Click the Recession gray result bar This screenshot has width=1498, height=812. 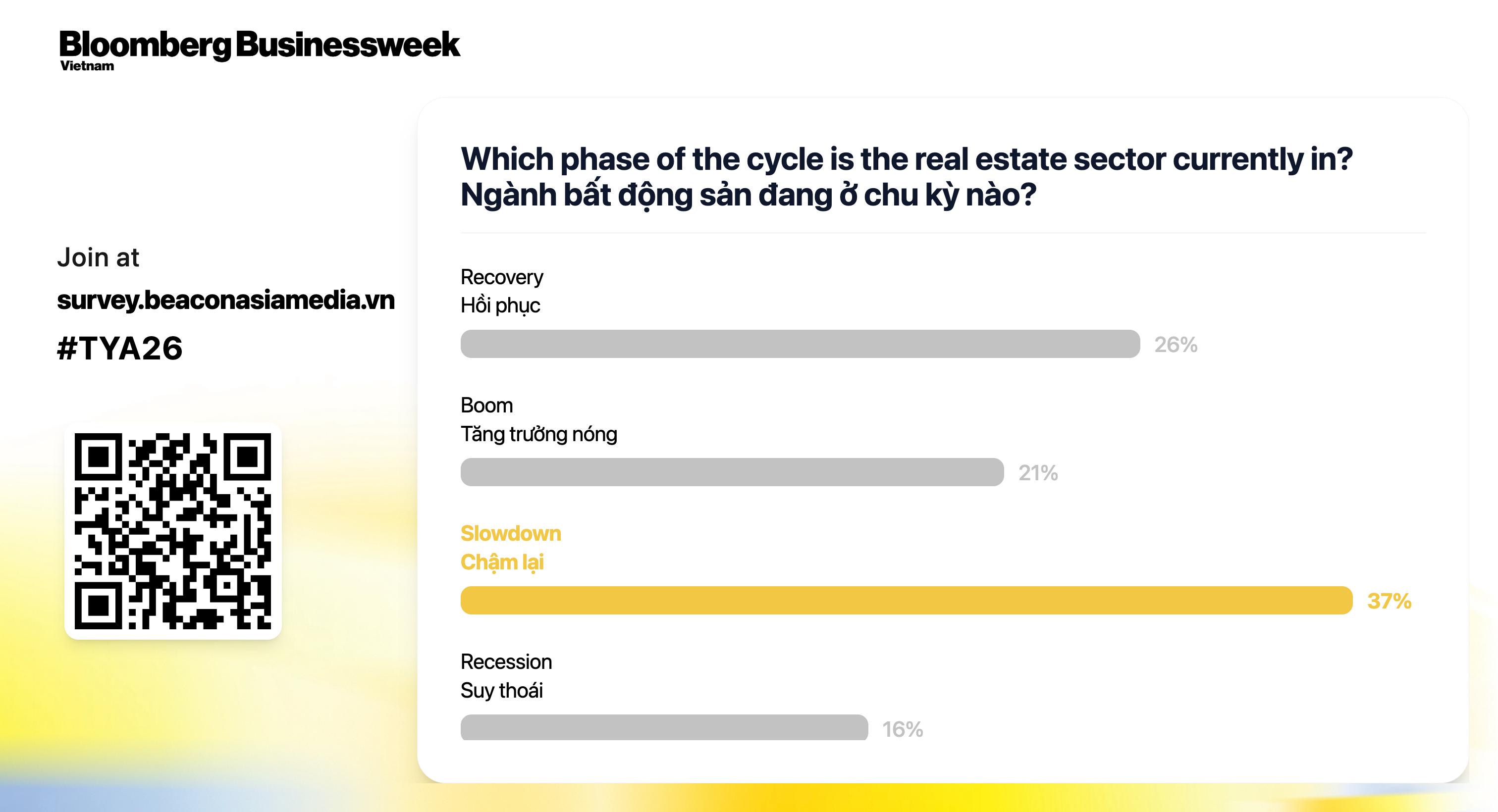tap(663, 728)
